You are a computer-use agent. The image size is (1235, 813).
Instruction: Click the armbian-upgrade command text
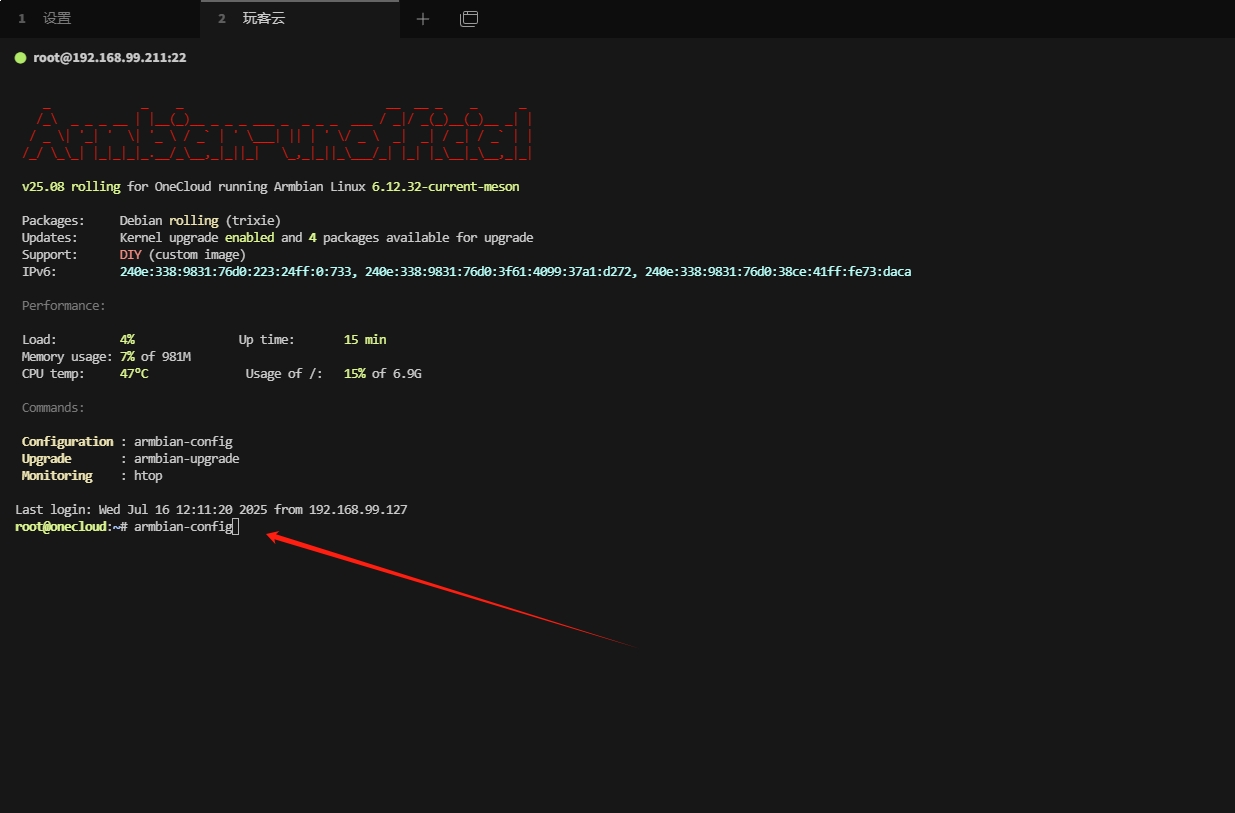(x=187, y=458)
